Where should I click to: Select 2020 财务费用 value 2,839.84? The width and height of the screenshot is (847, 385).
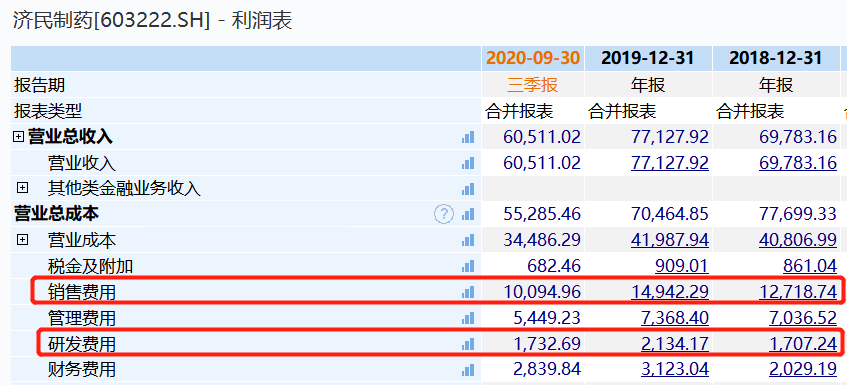[x=547, y=369]
